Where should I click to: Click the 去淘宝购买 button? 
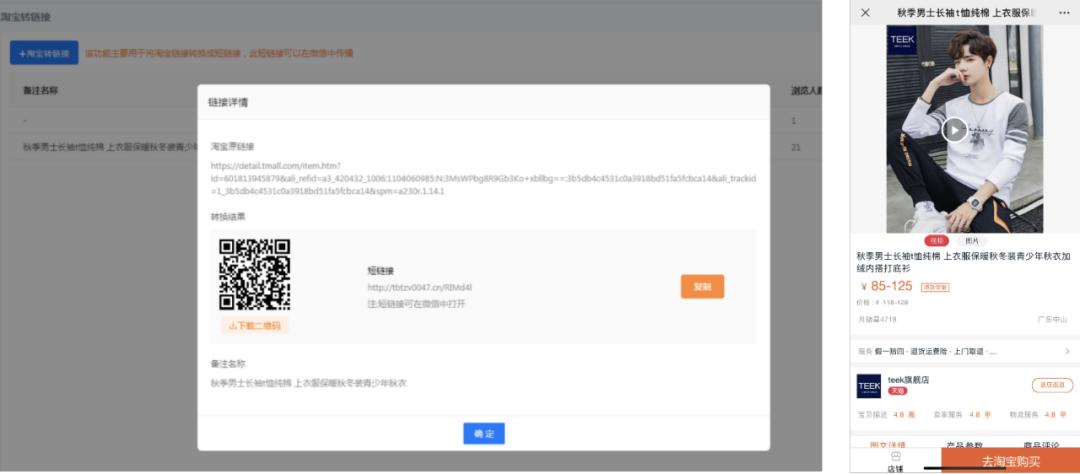point(1010,461)
